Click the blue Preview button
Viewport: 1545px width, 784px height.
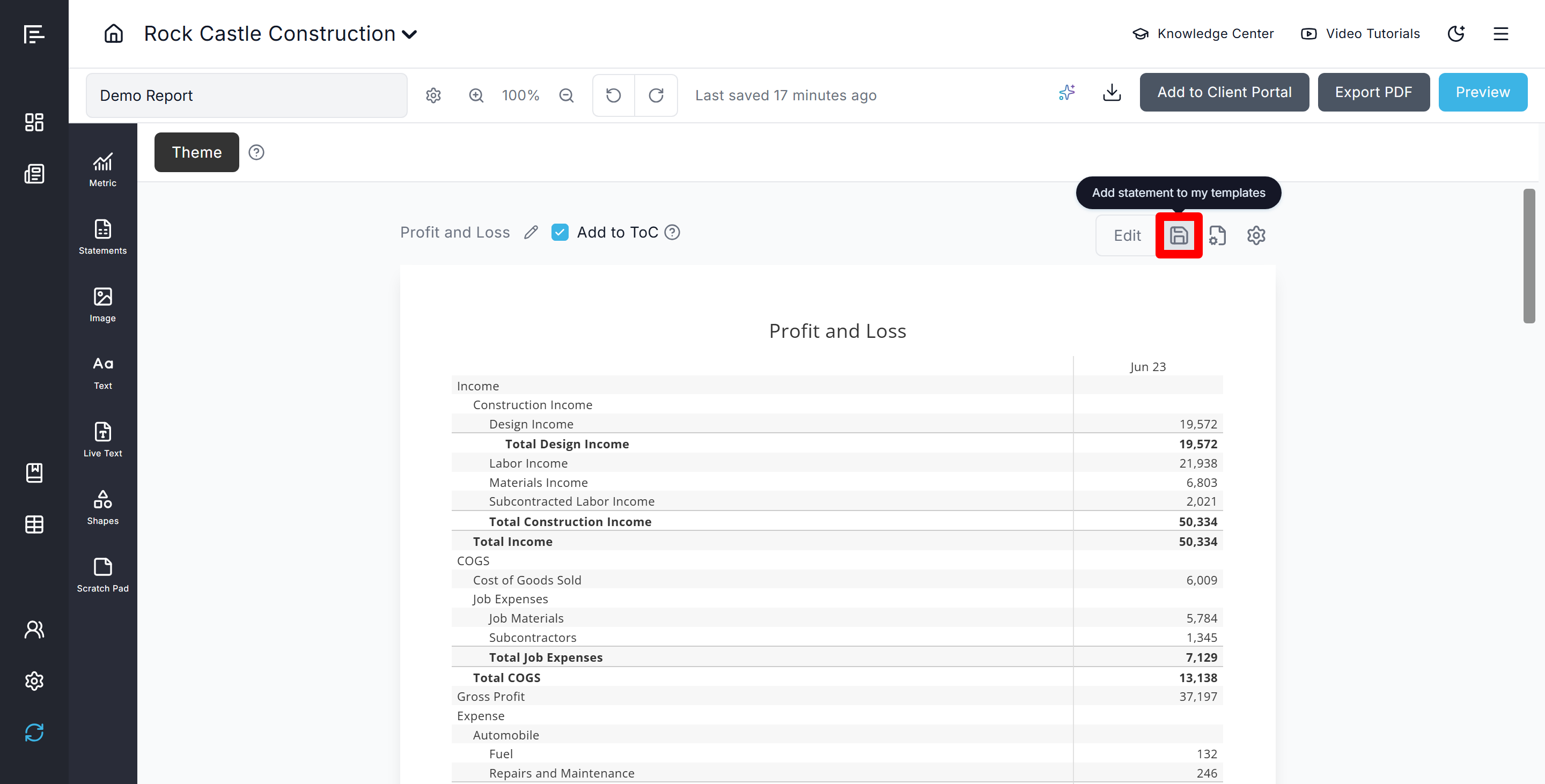(x=1482, y=92)
